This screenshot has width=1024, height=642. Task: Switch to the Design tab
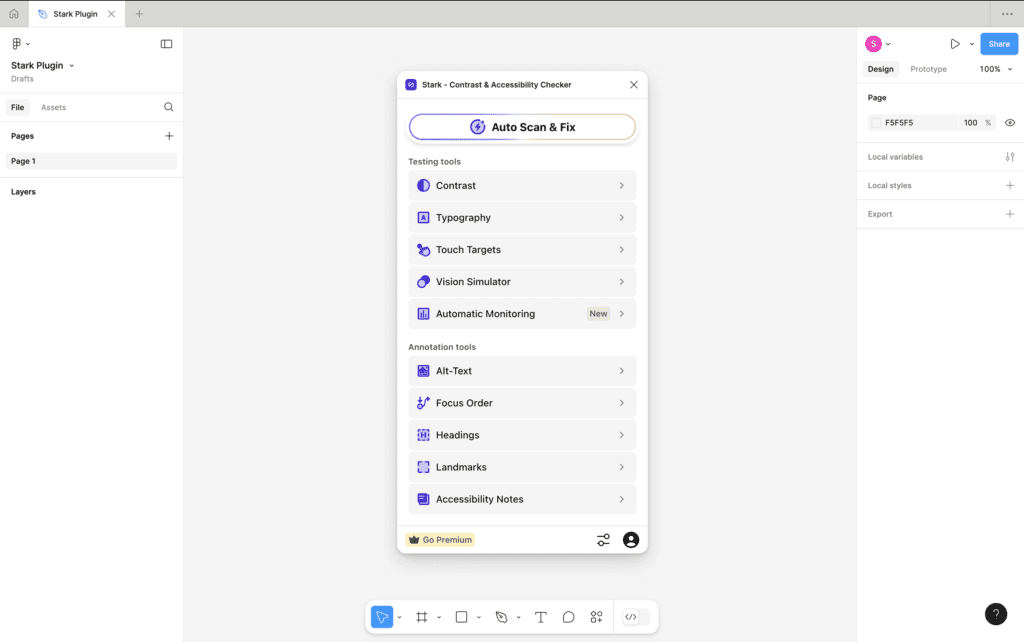point(880,69)
